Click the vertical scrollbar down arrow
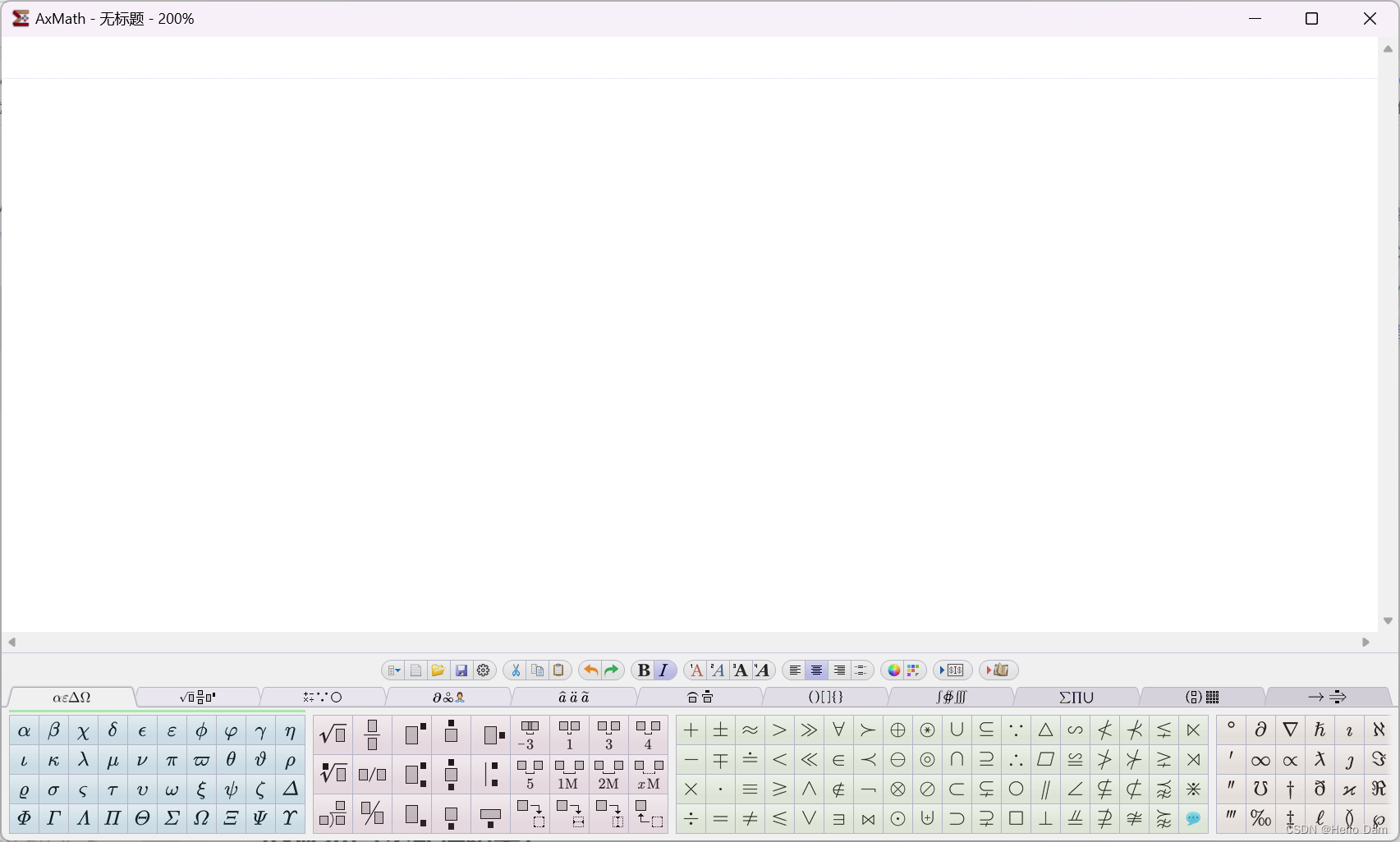This screenshot has width=1400, height=842. tap(1388, 621)
